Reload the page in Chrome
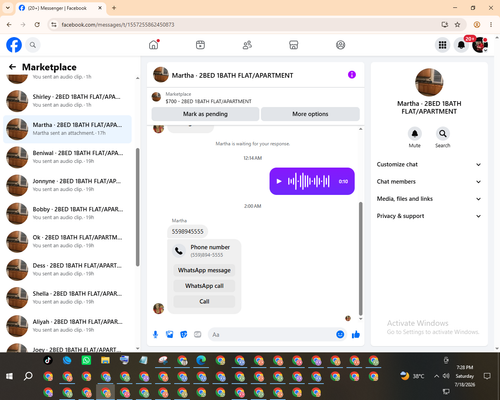Image resolution: width=500 pixels, height=400 pixels. 37,25
